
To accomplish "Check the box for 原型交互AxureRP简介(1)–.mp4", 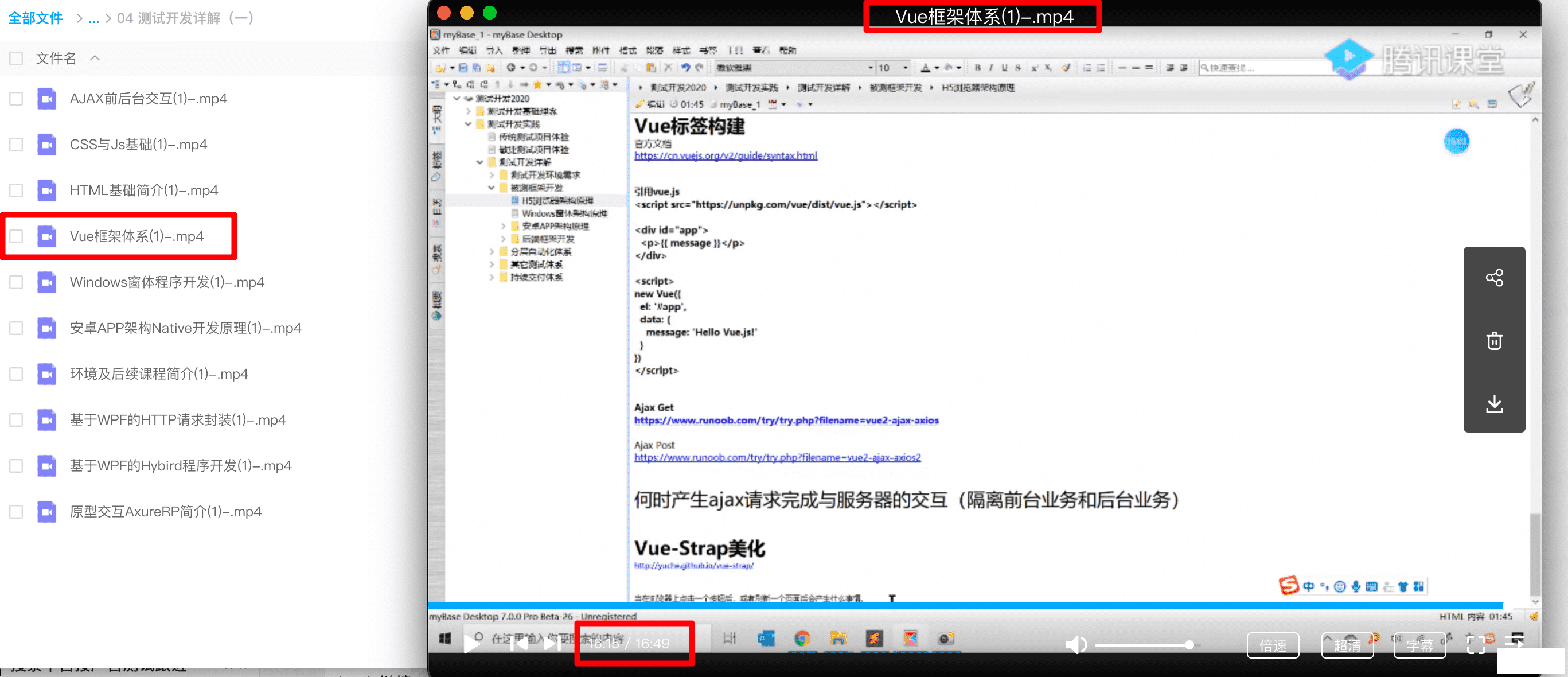I will (x=17, y=512).
